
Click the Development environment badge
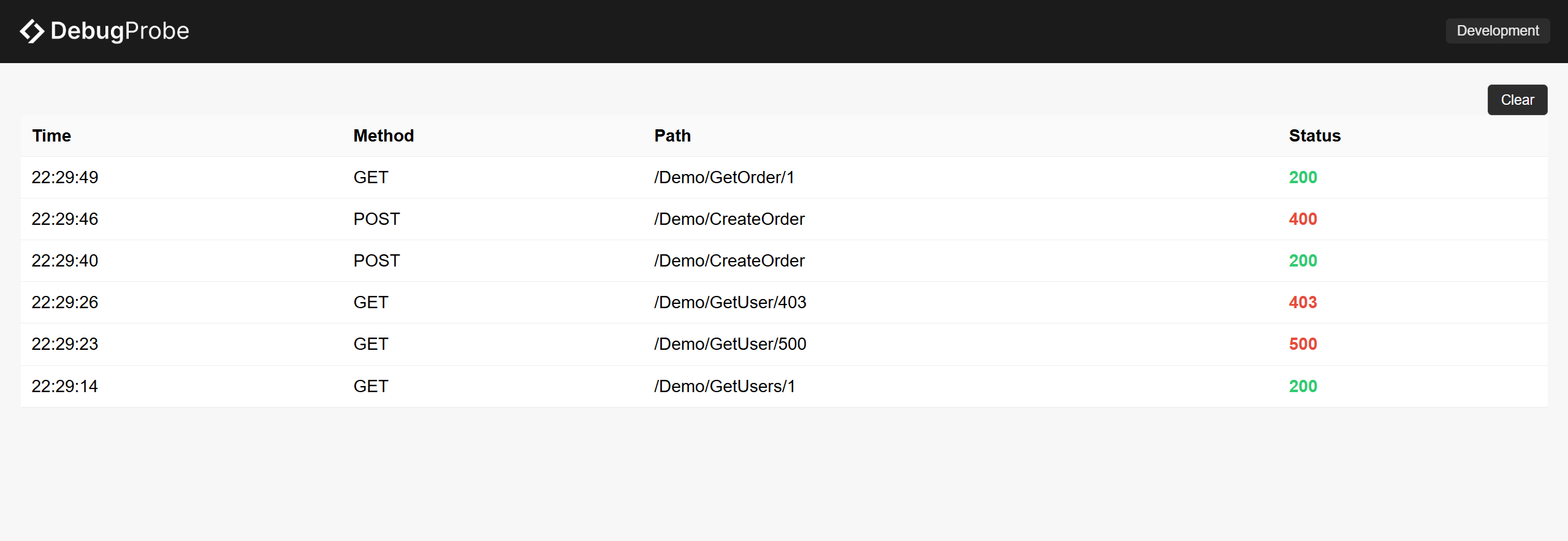click(x=1498, y=31)
